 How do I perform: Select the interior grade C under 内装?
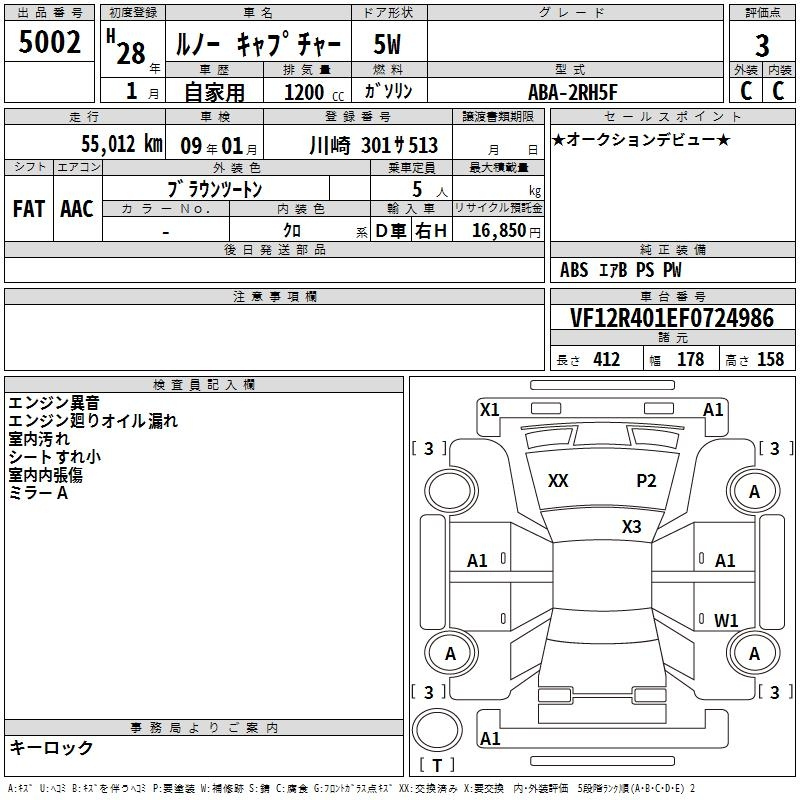coord(778,91)
